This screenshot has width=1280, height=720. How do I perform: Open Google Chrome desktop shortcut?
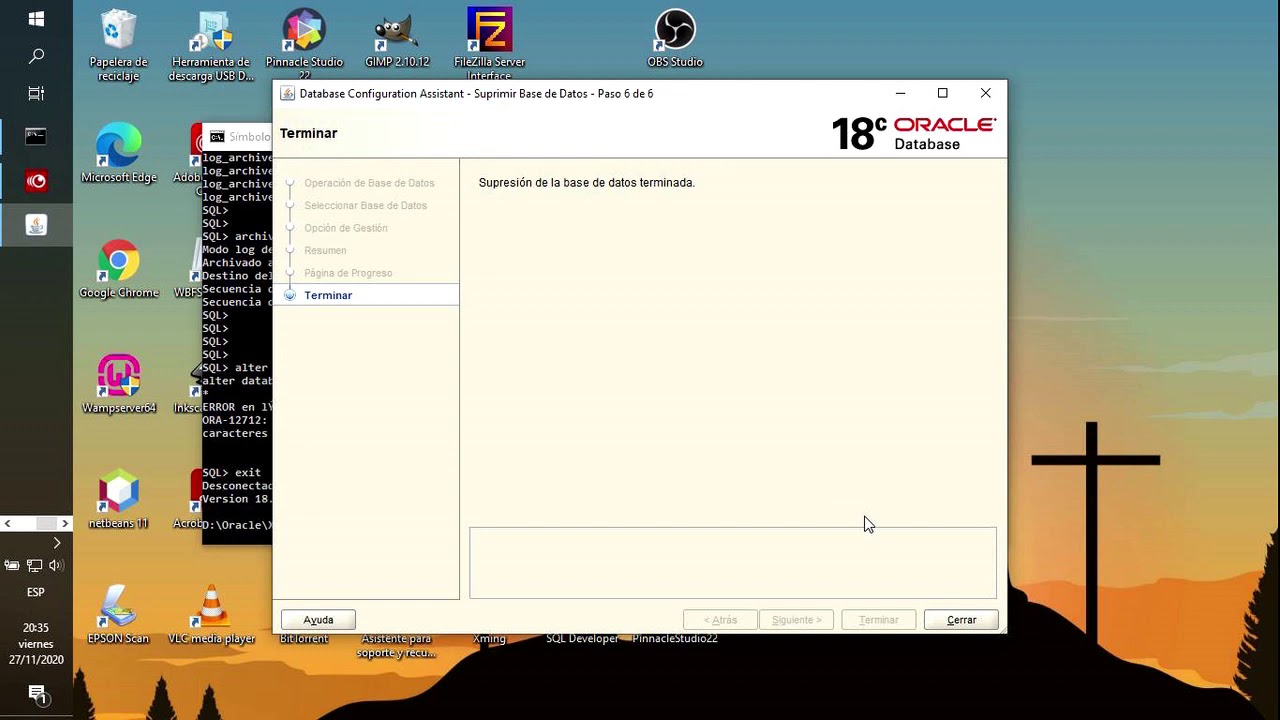coord(119,270)
